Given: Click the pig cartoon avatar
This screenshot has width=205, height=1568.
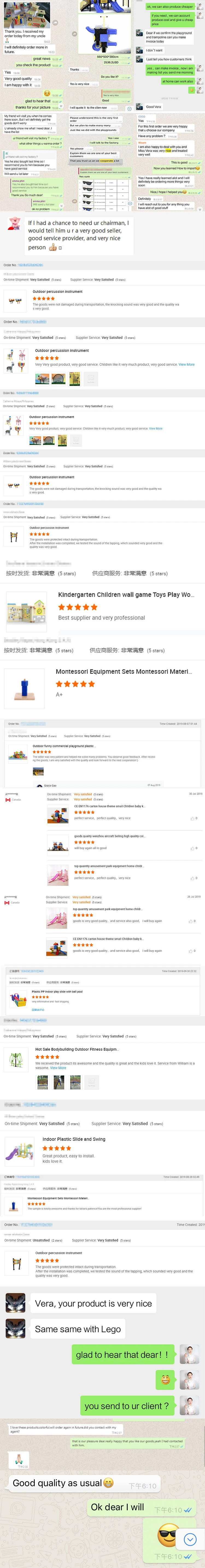Looking at the screenshot, I should pos(13,223).
